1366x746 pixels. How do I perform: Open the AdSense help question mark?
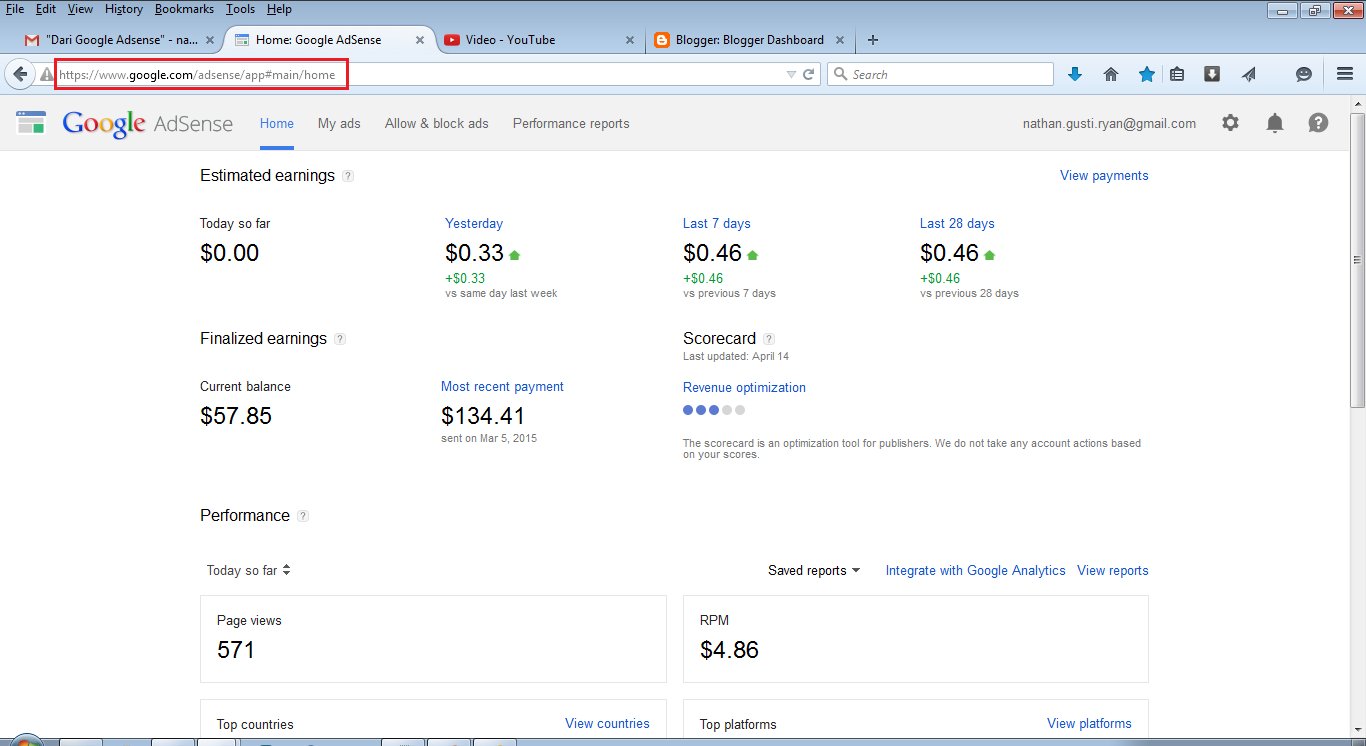pos(1319,123)
